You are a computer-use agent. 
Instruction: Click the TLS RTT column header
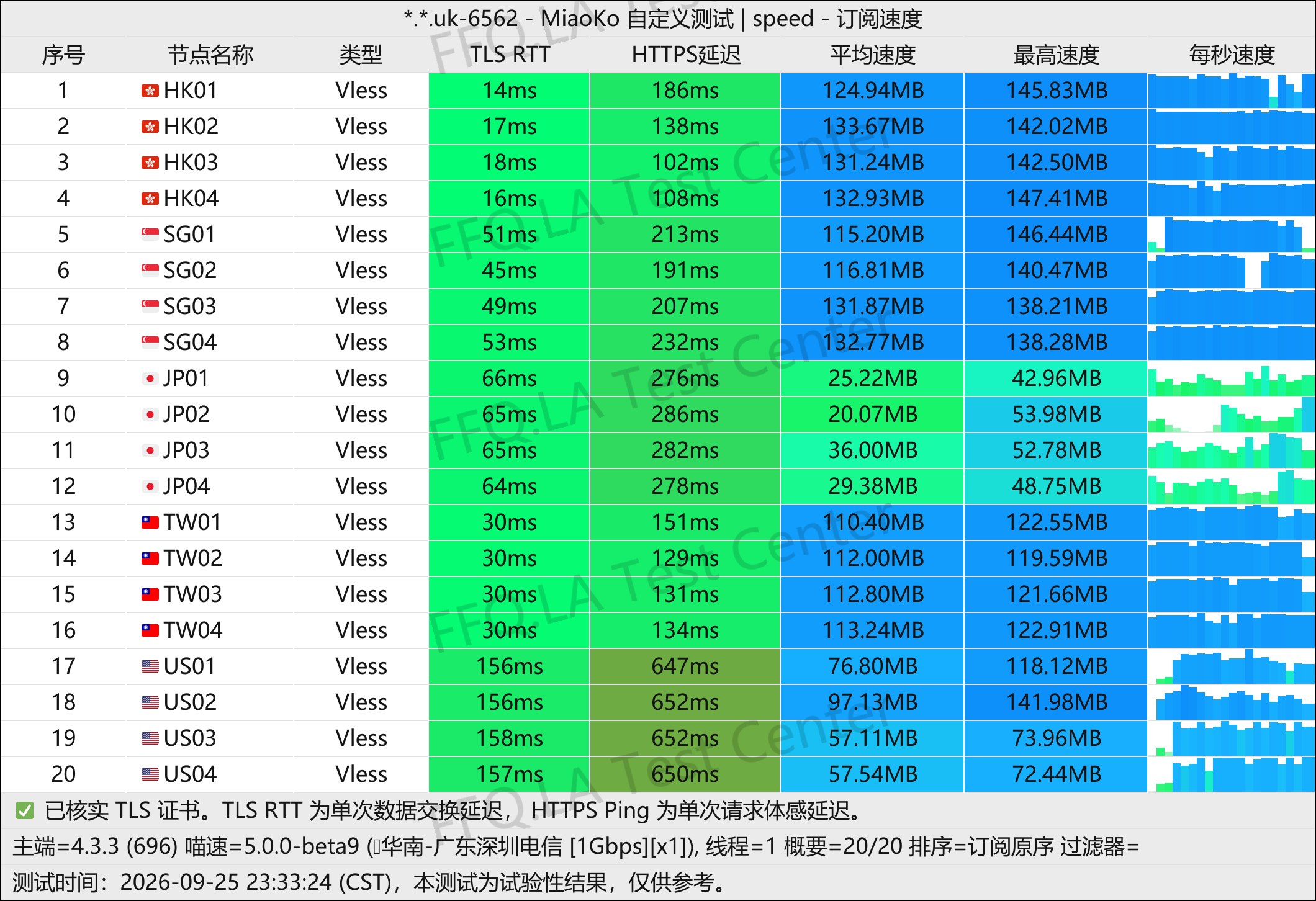510,55
